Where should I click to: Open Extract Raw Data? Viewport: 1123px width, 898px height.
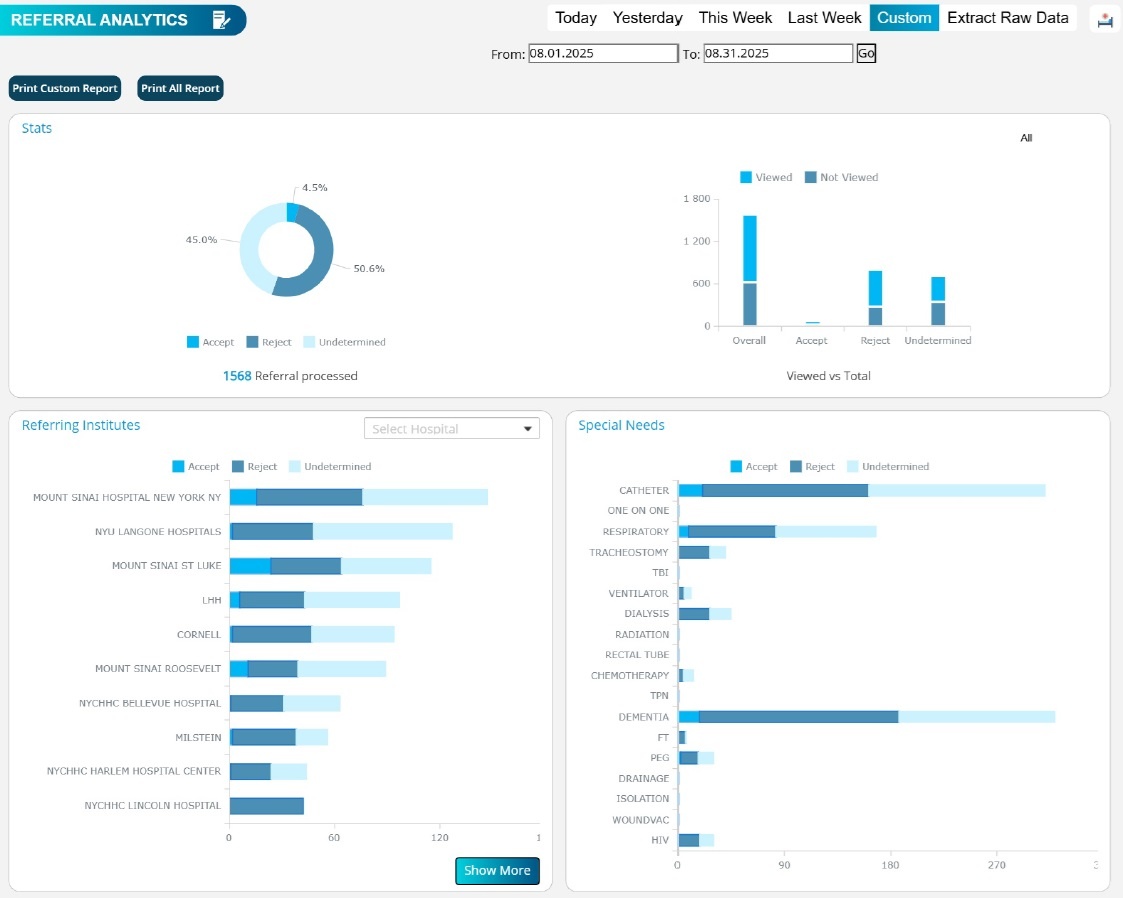click(1008, 18)
